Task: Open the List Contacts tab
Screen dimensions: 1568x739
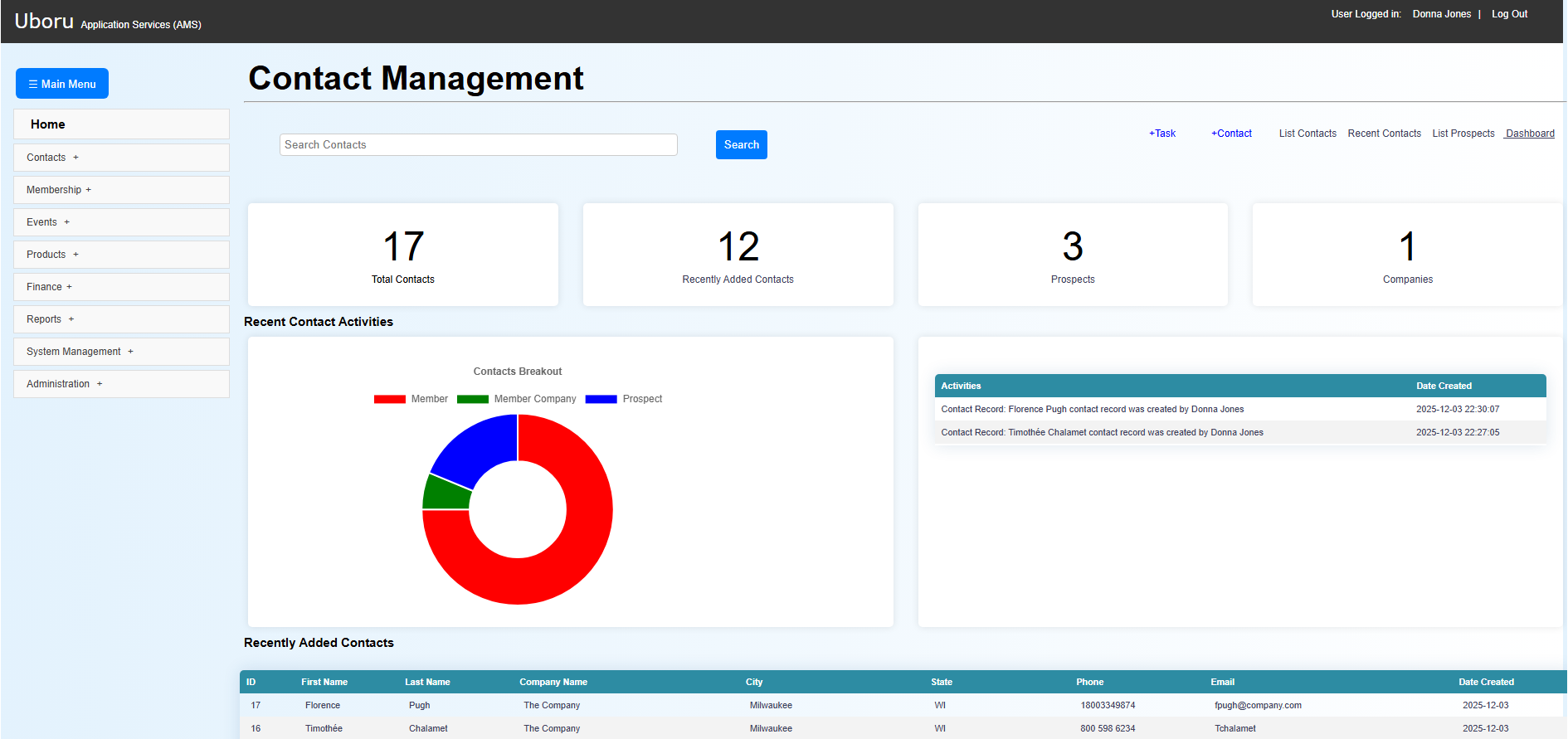Action: click(x=1307, y=134)
